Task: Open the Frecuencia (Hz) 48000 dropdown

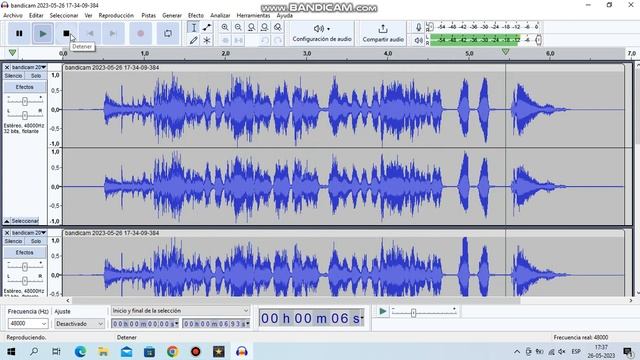Action: 27,323
